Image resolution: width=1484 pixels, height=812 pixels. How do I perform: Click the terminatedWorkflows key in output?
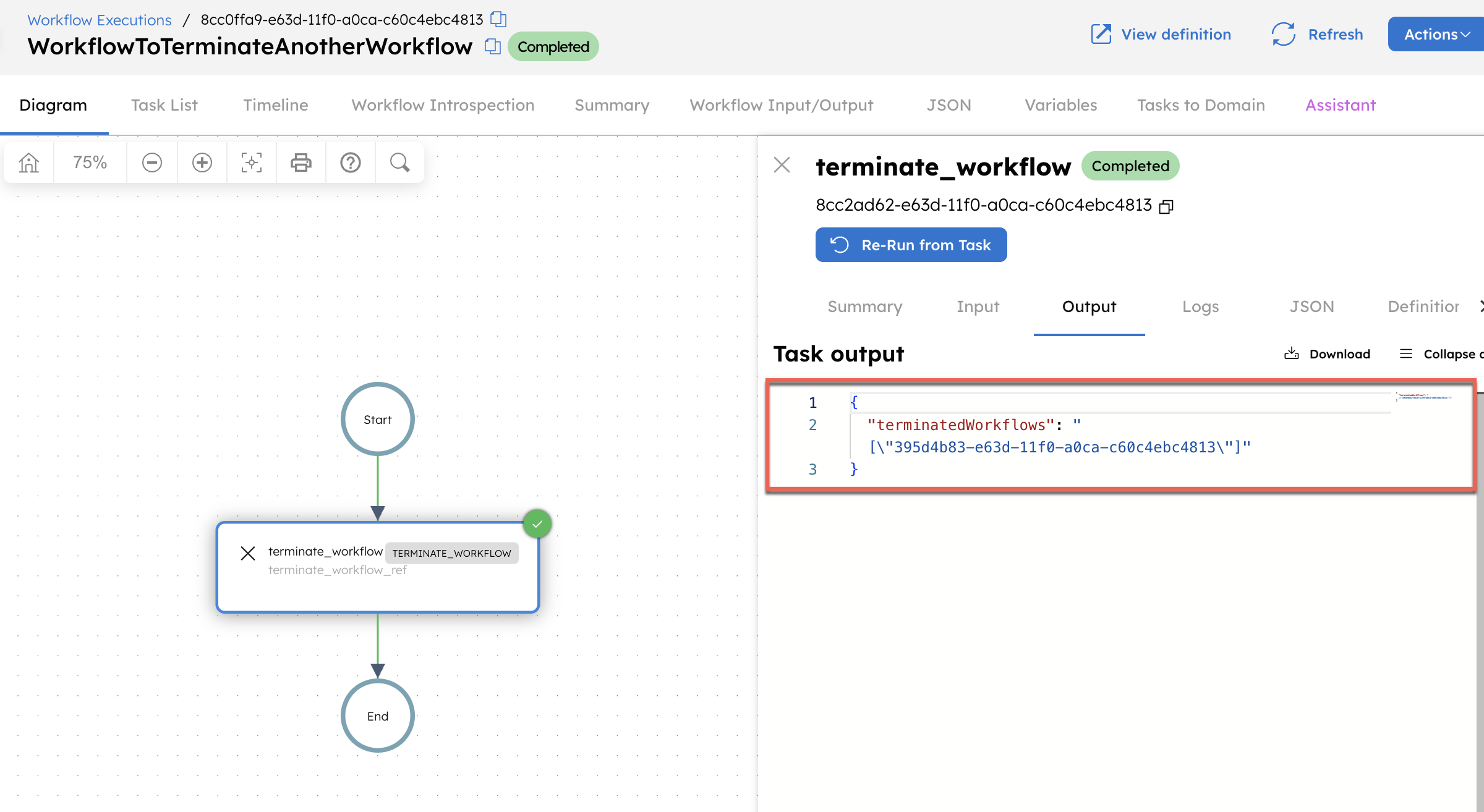(x=961, y=425)
